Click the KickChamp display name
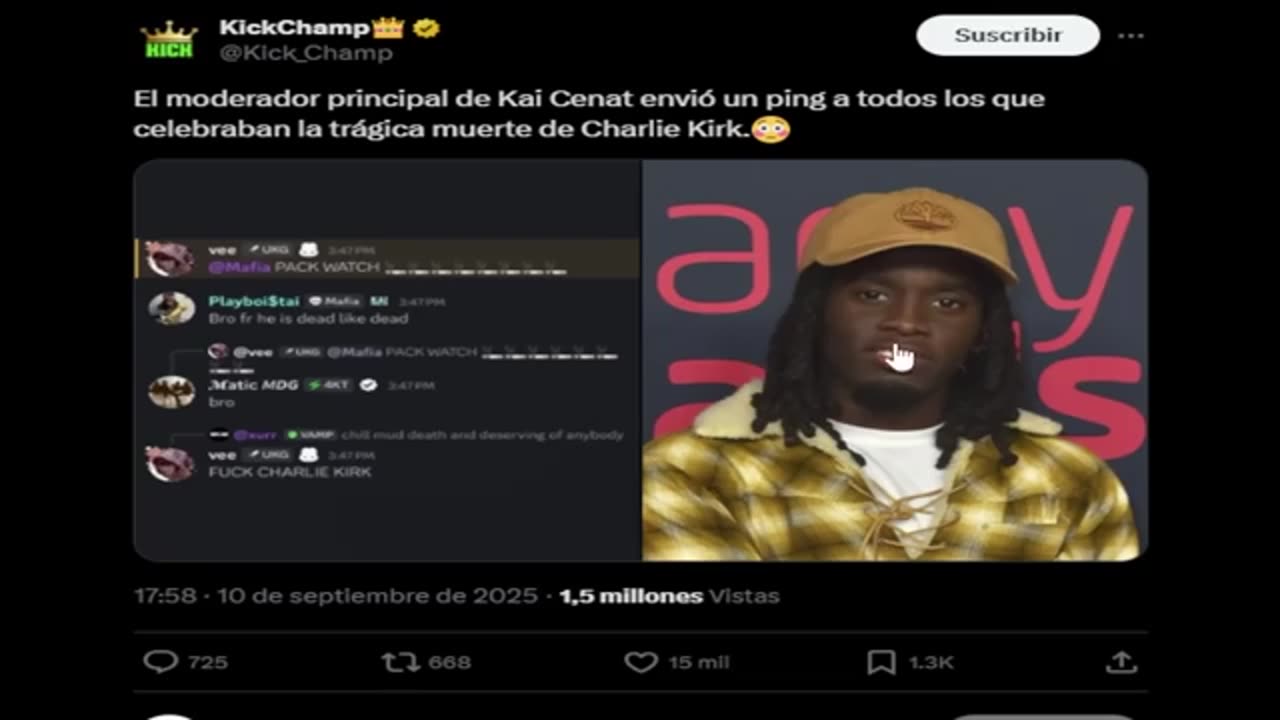 [294, 28]
